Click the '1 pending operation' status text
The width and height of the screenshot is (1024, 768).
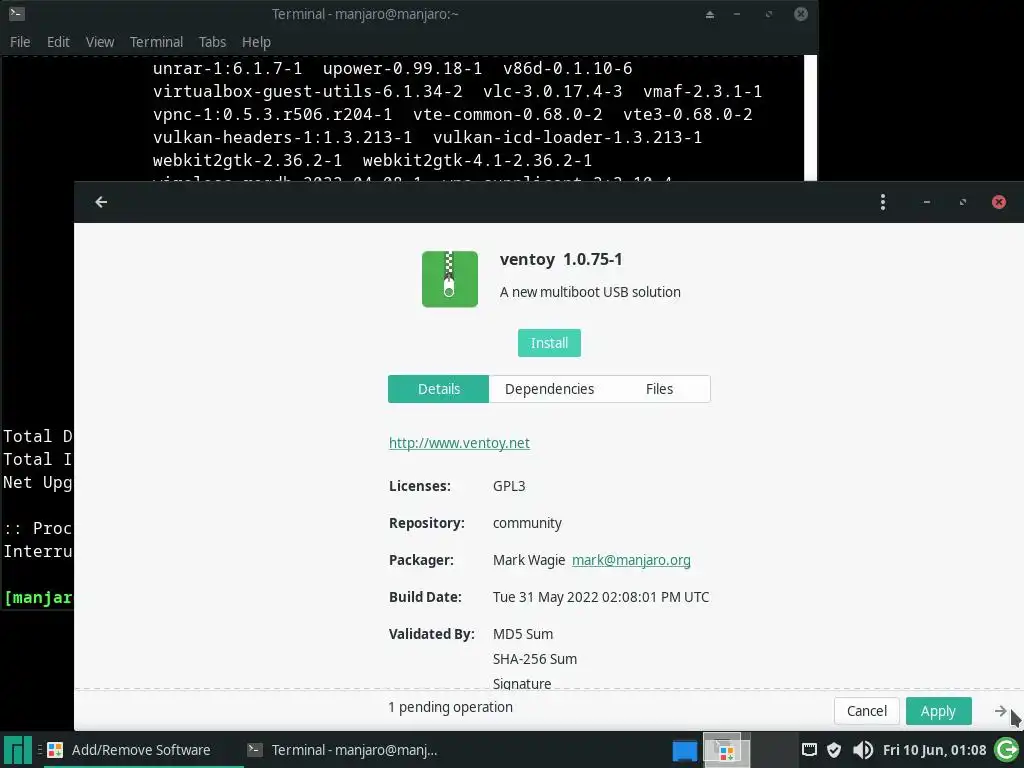pyautogui.click(x=451, y=707)
